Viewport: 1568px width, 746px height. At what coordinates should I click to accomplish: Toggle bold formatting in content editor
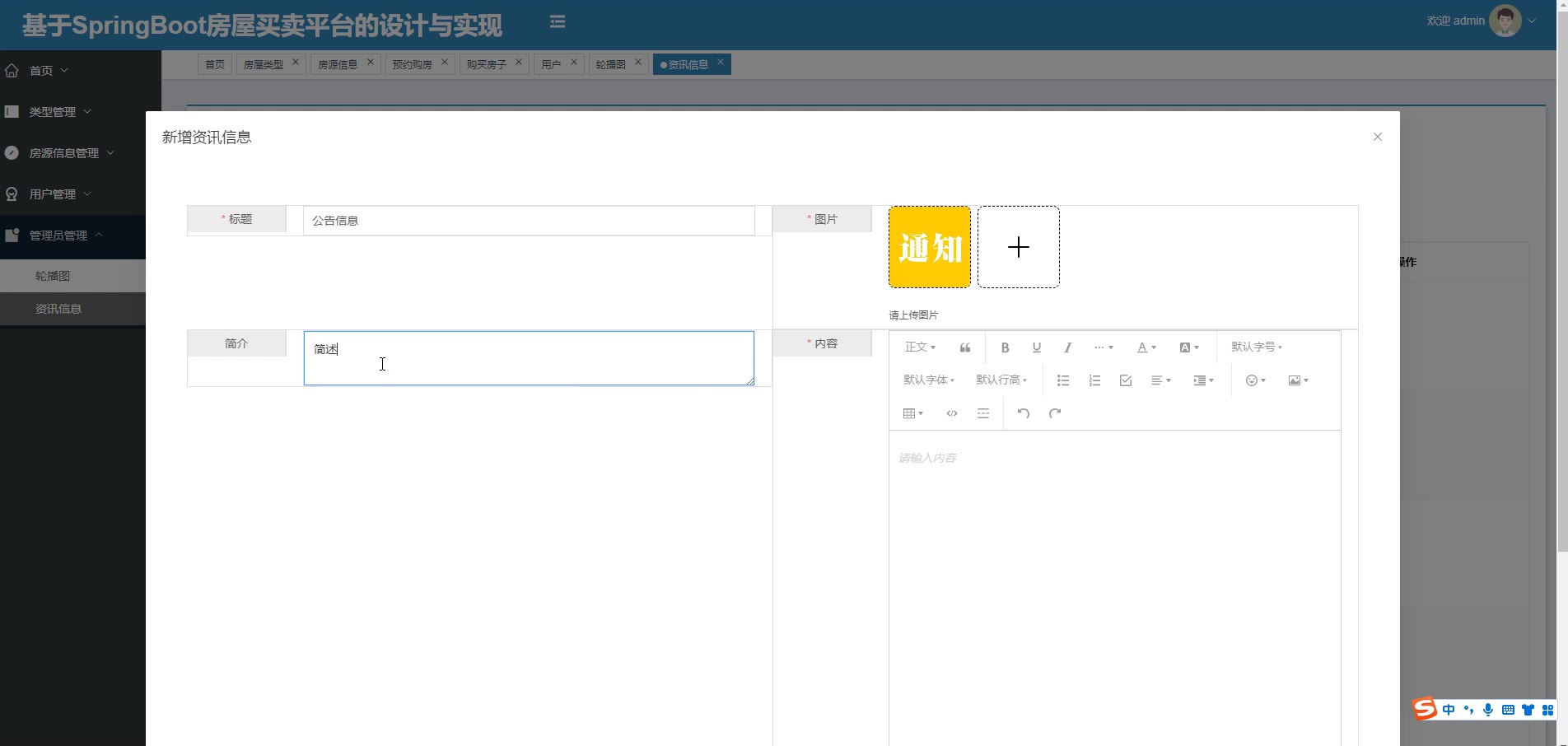pos(1005,347)
